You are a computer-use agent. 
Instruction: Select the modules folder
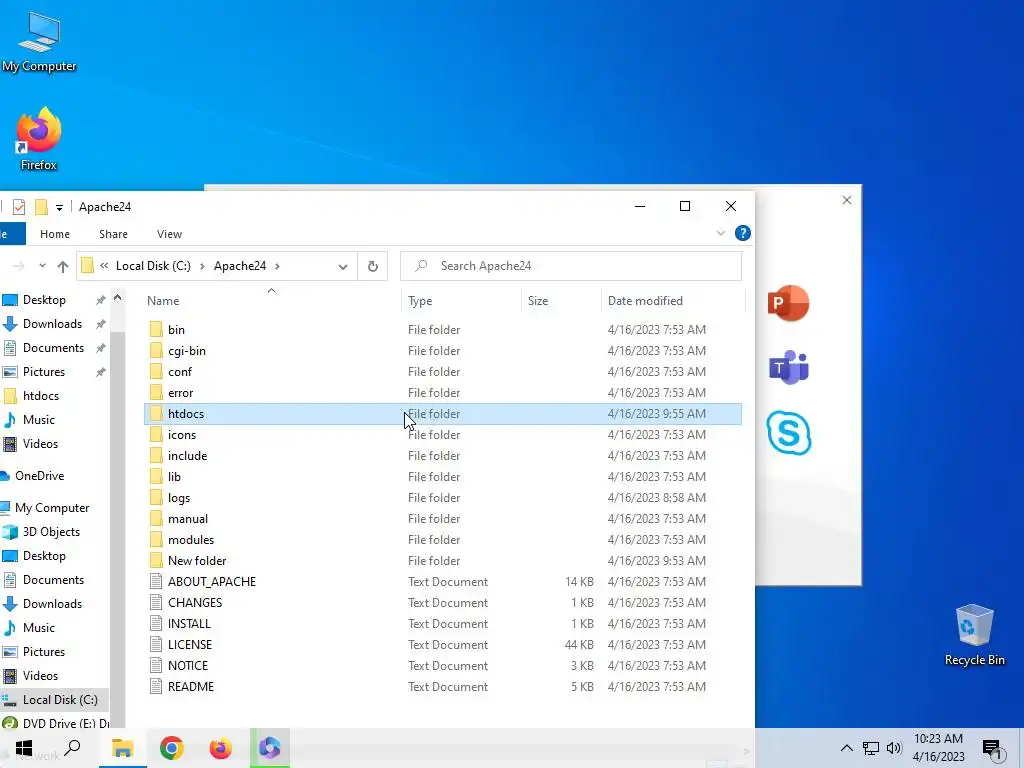tap(443, 539)
